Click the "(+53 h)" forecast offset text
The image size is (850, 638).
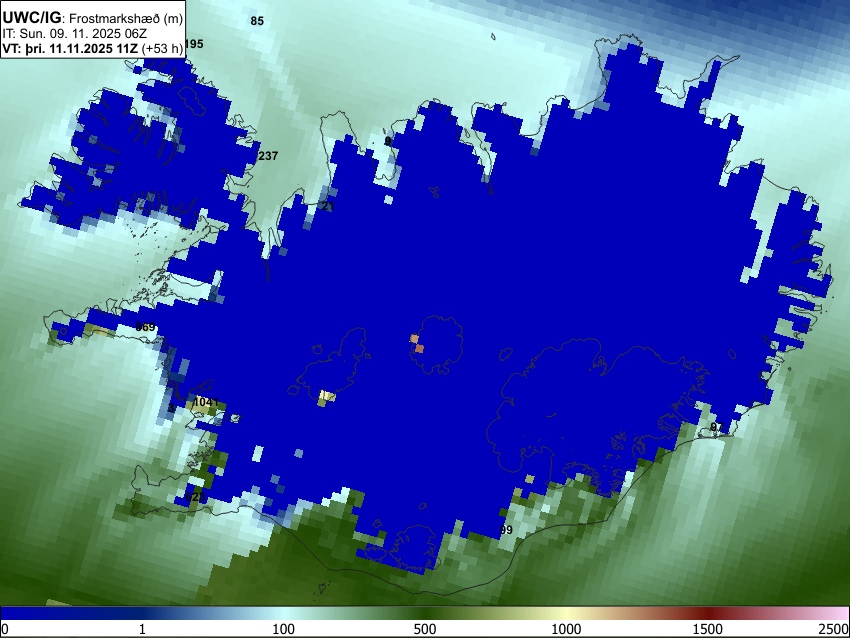click(162, 49)
